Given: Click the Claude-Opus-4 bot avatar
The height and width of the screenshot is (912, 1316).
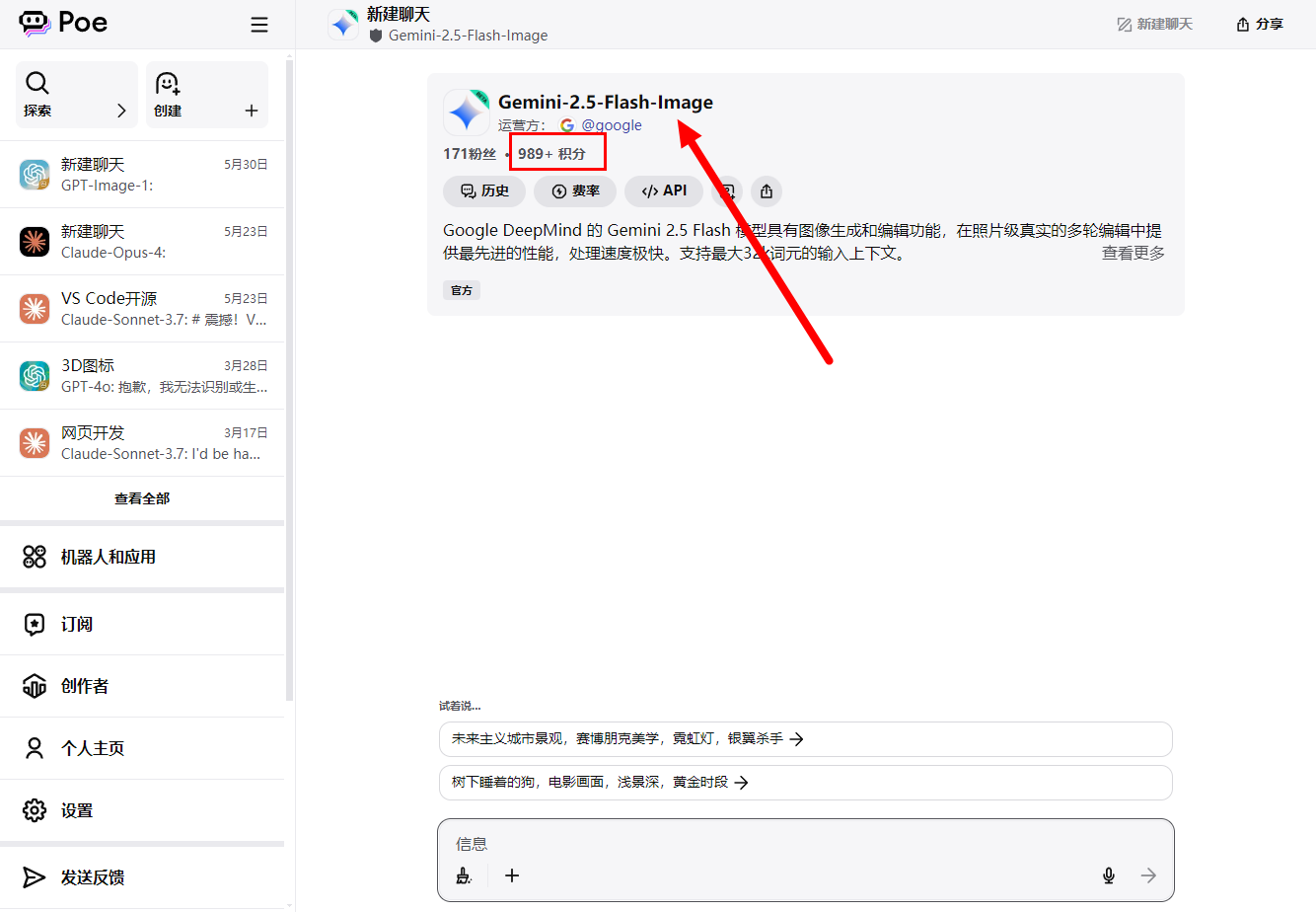Looking at the screenshot, I should pyautogui.click(x=35, y=242).
